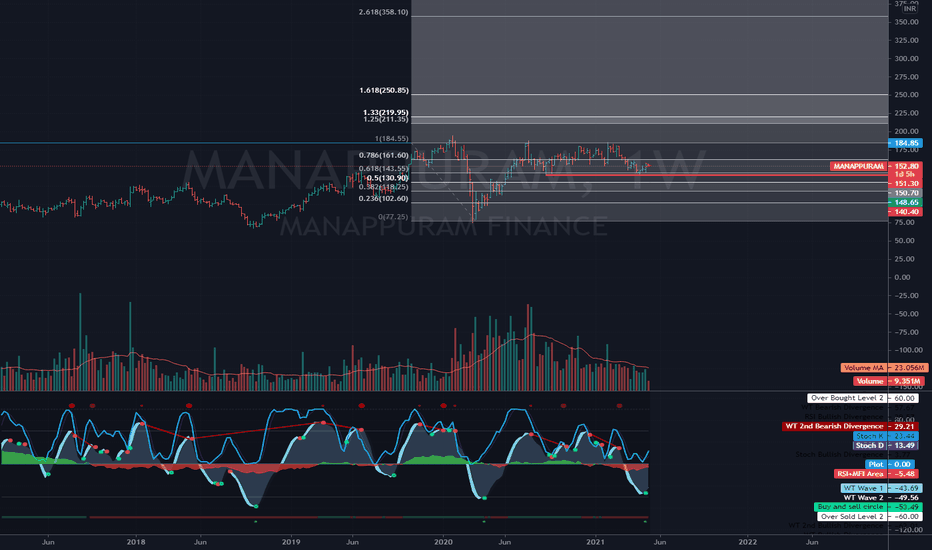The image size is (932, 550).
Task: Click the Volume 9.351M label
Action: click(x=889, y=381)
